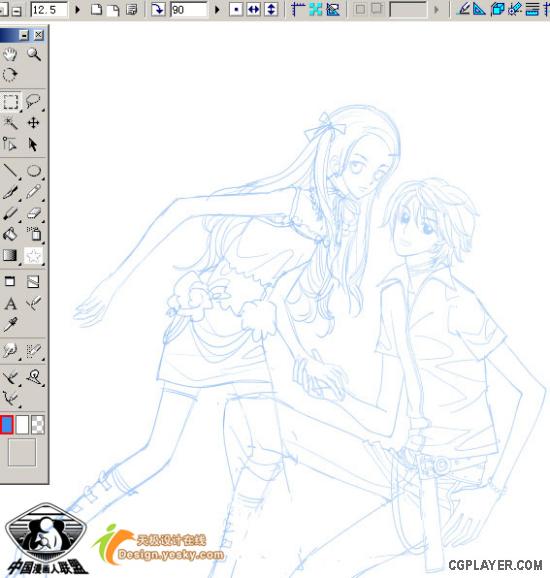Select the black Pointer arrow tool

(33, 144)
